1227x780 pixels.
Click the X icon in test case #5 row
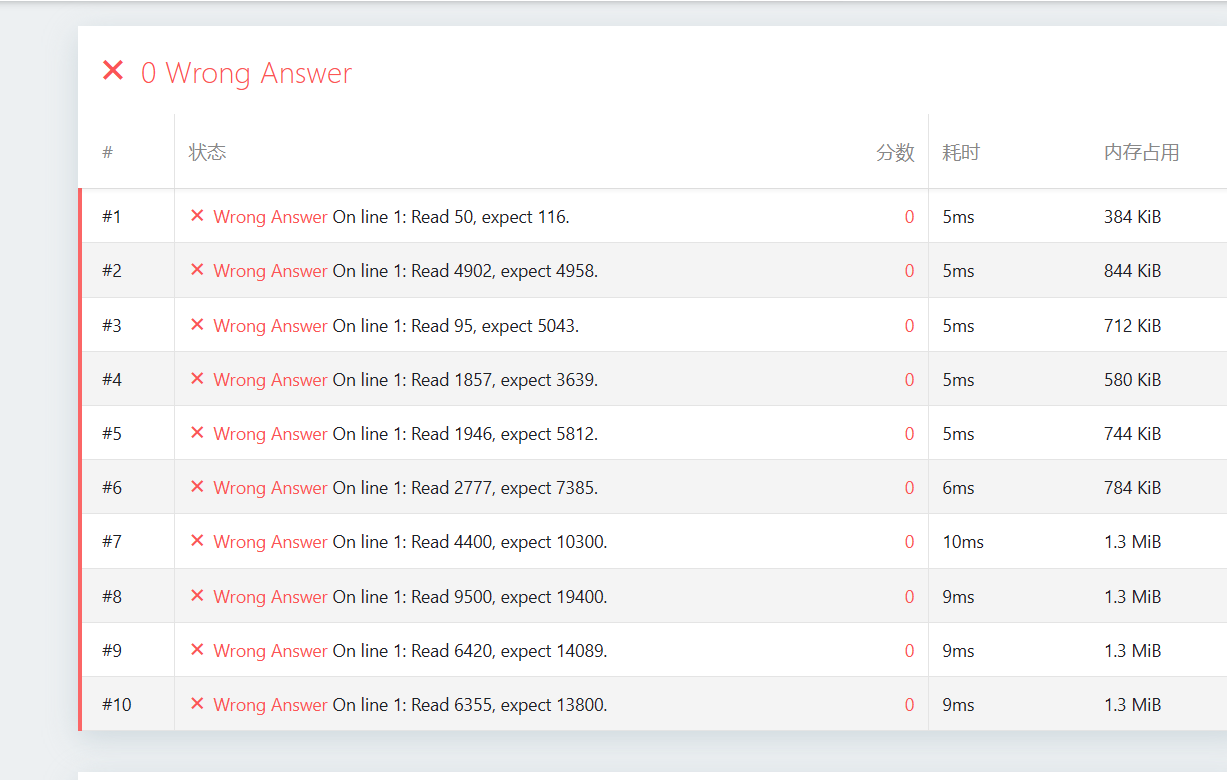click(197, 433)
